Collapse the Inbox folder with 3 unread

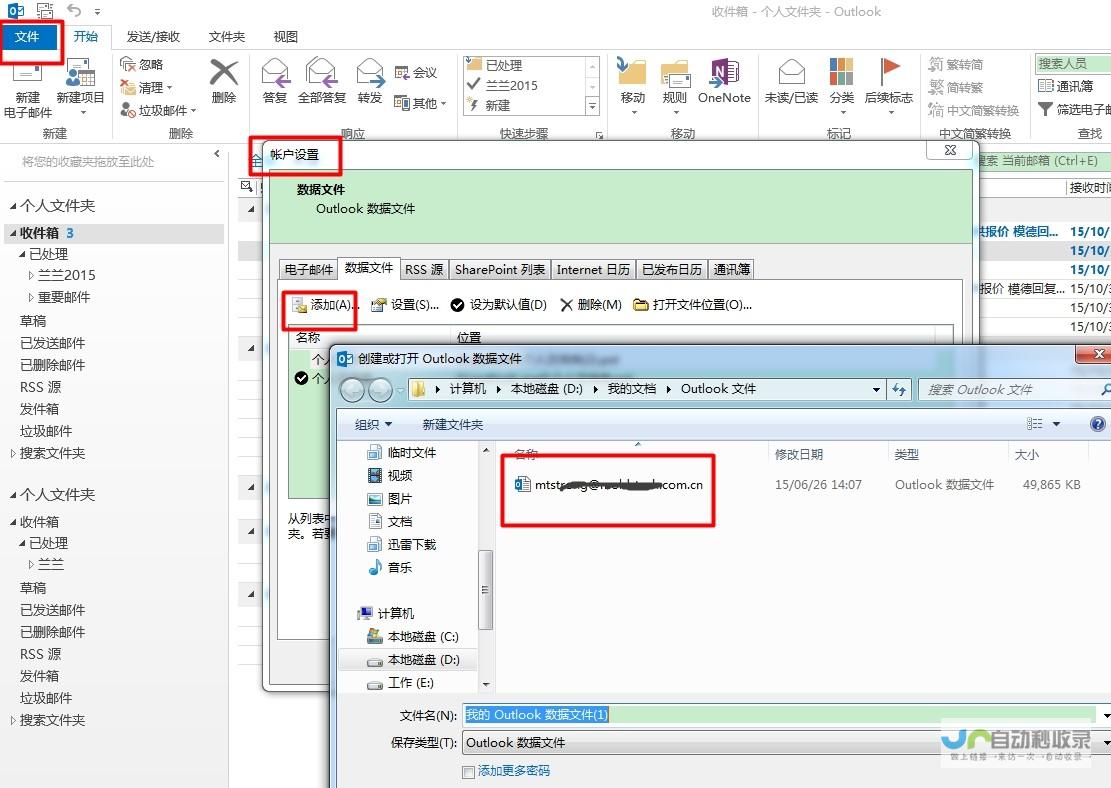[x=13, y=233]
